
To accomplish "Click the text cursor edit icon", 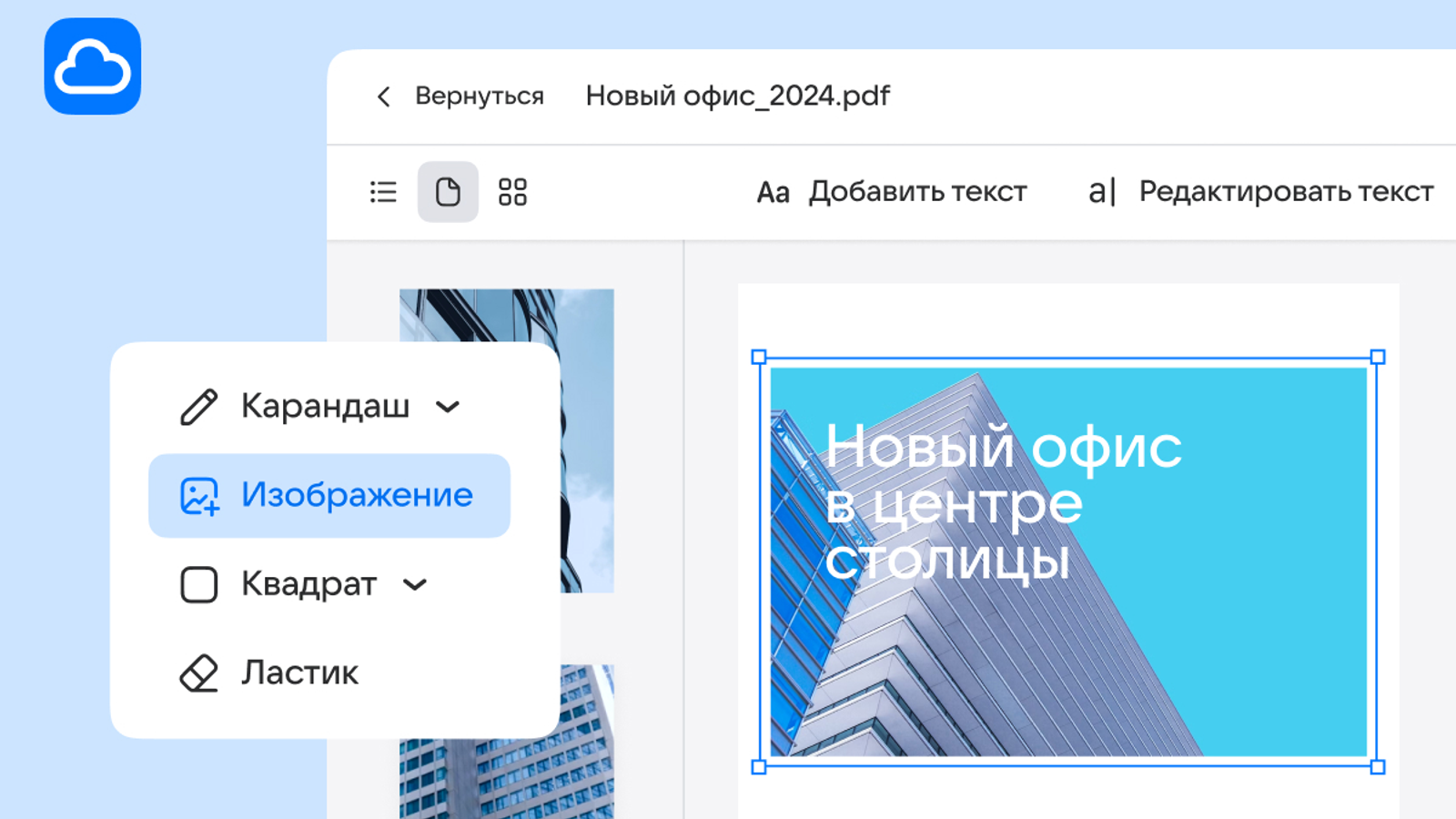I will point(1102,192).
